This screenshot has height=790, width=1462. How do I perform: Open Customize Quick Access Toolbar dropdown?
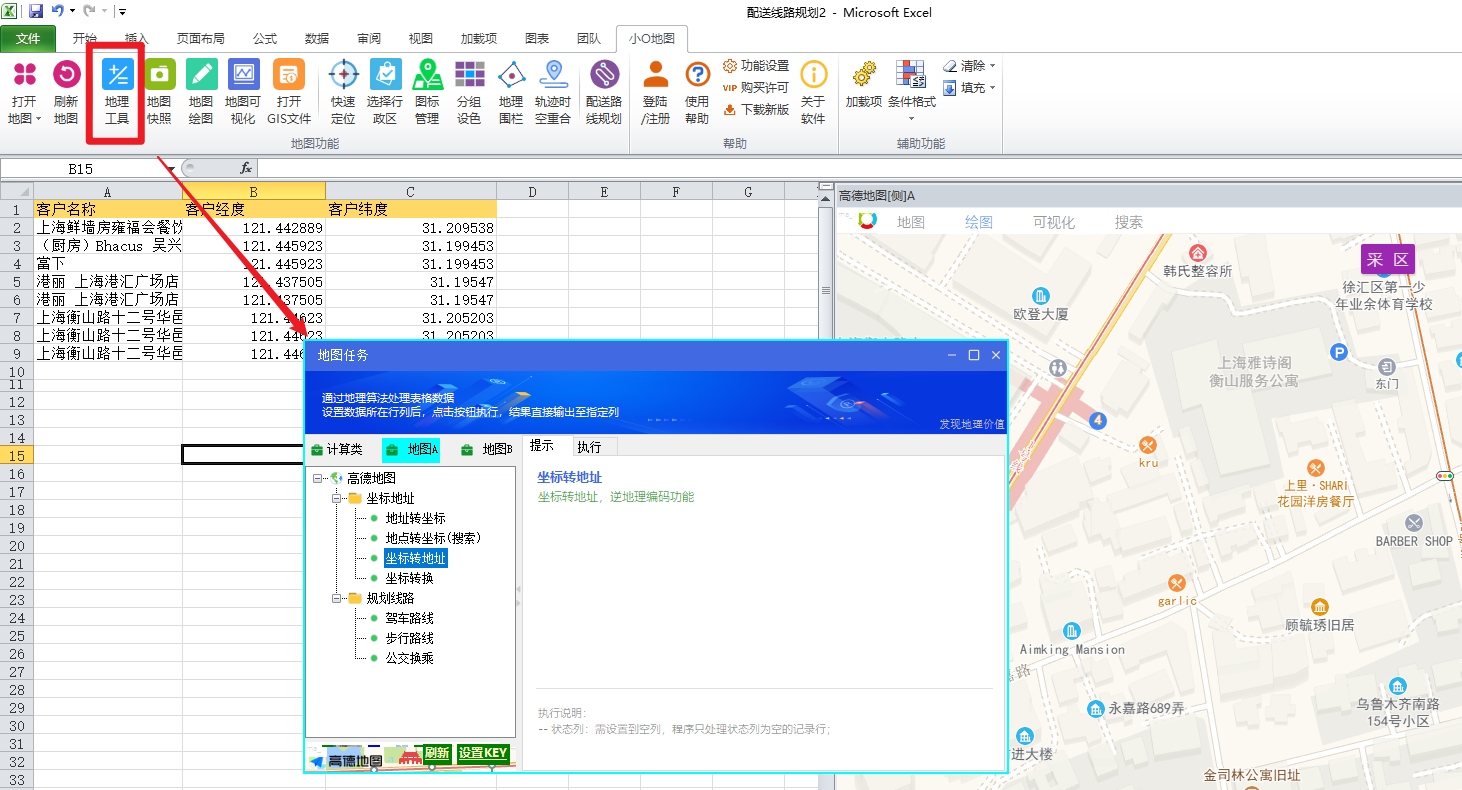point(122,11)
